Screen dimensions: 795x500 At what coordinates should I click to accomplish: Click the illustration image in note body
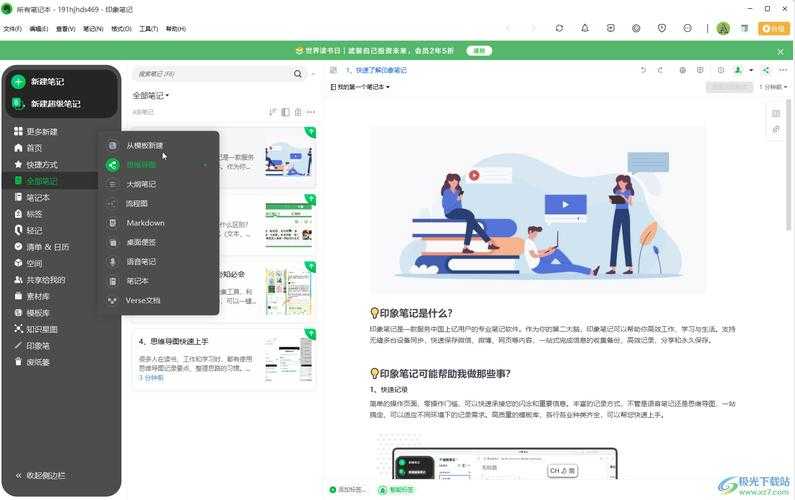[x=537, y=209]
